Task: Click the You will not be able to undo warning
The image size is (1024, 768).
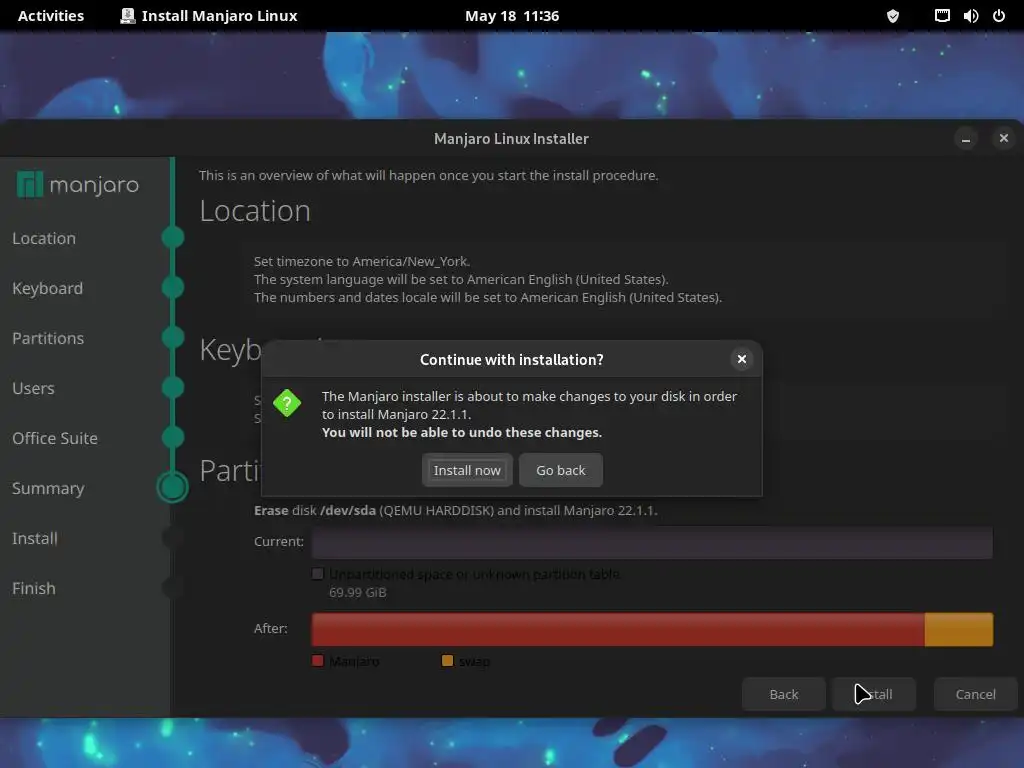Action: coord(462,432)
